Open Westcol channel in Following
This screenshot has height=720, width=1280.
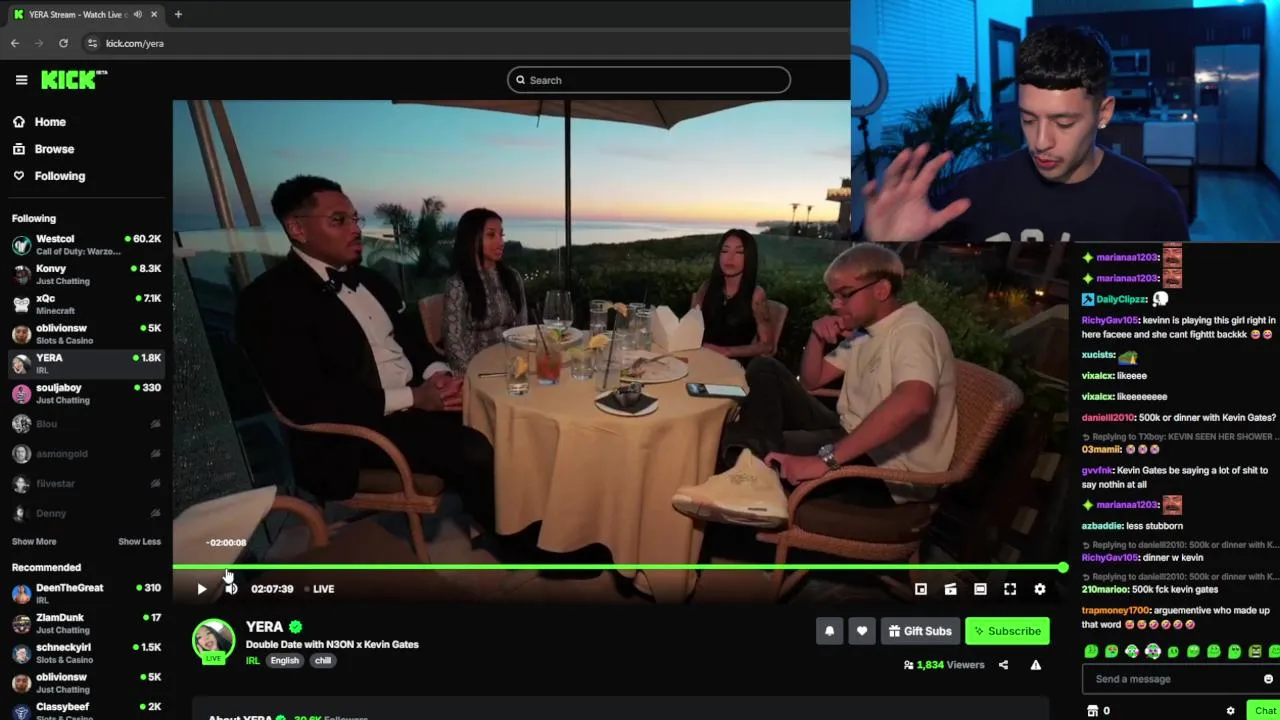(x=86, y=245)
